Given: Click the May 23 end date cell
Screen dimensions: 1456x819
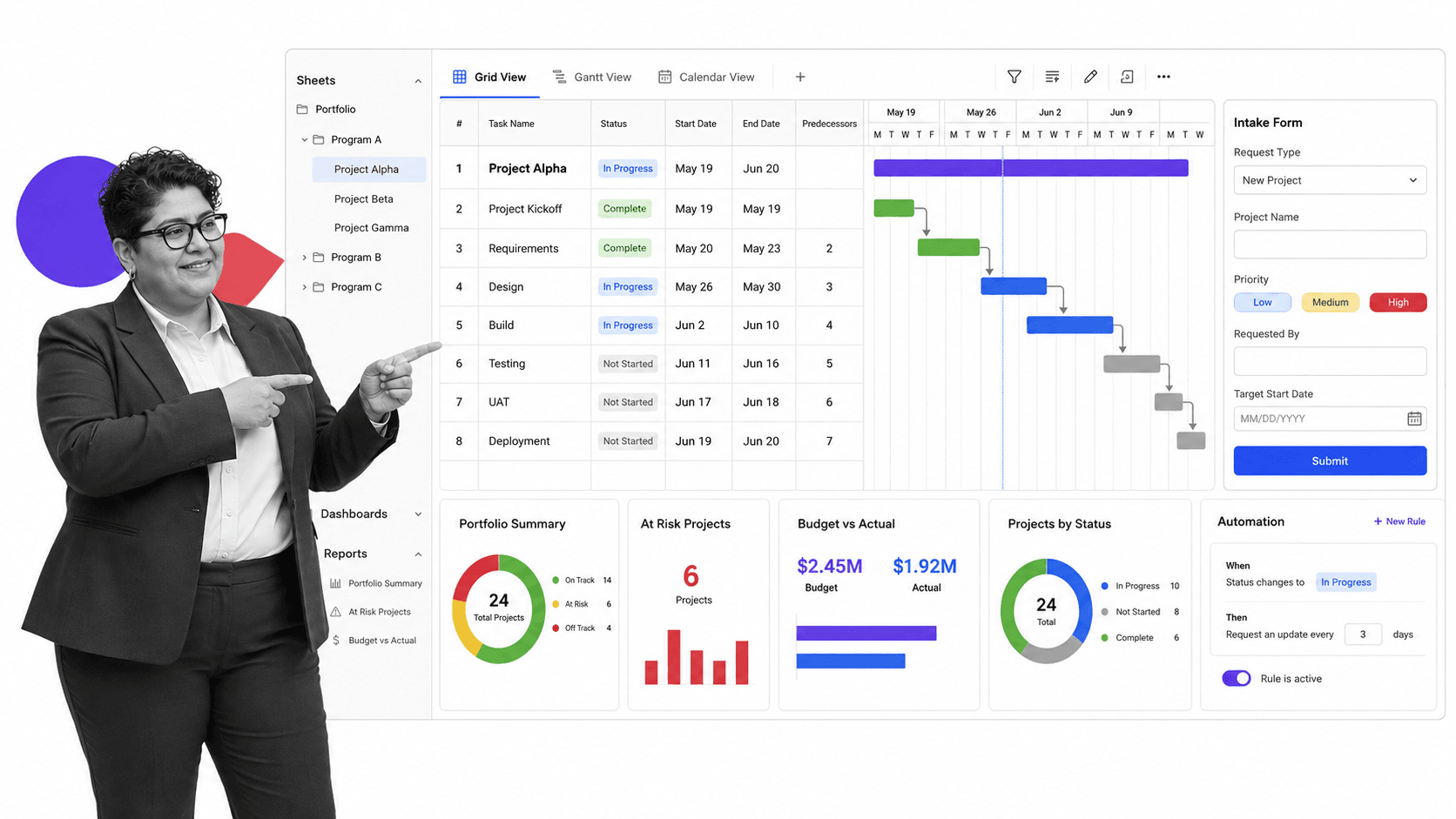Looking at the screenshot, I should [x=762, y=248].
